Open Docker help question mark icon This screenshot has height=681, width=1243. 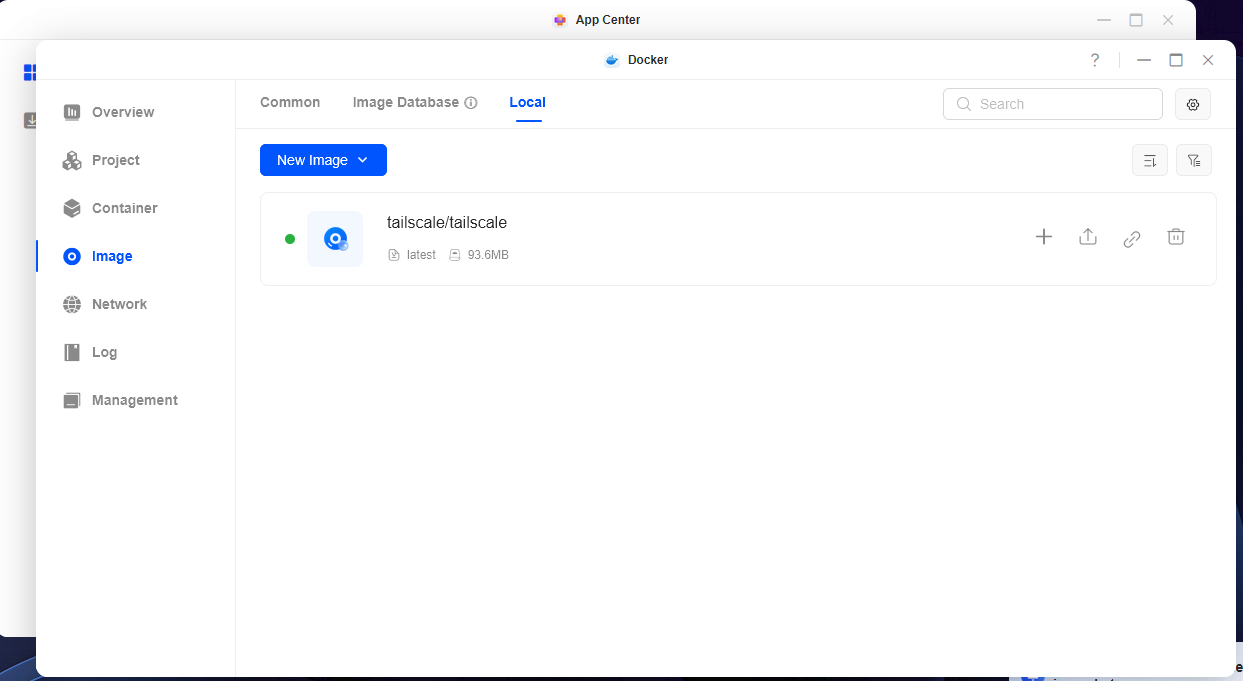click(1095, 60)
